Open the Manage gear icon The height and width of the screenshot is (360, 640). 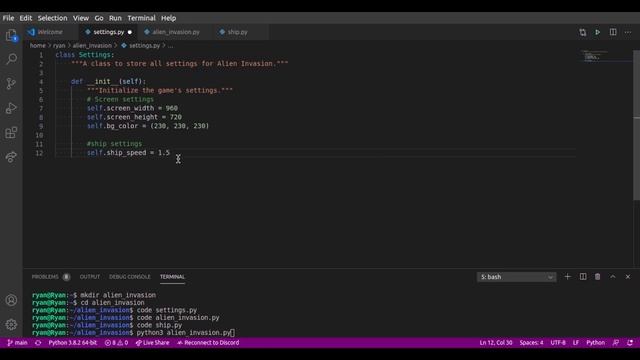point(11,324)
